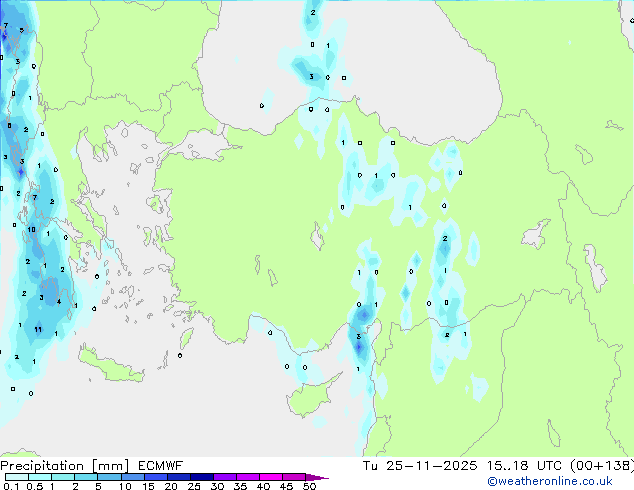
Task: Pick the 10 to 15 mm legend swatch
Action: (x=132, y=477)
